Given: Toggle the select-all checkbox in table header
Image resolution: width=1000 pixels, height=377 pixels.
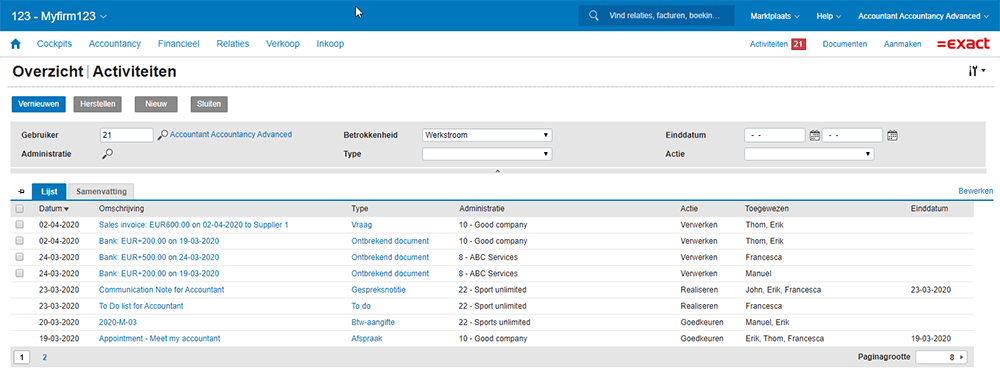Looking at the screenshot, I should click(20, 209).
